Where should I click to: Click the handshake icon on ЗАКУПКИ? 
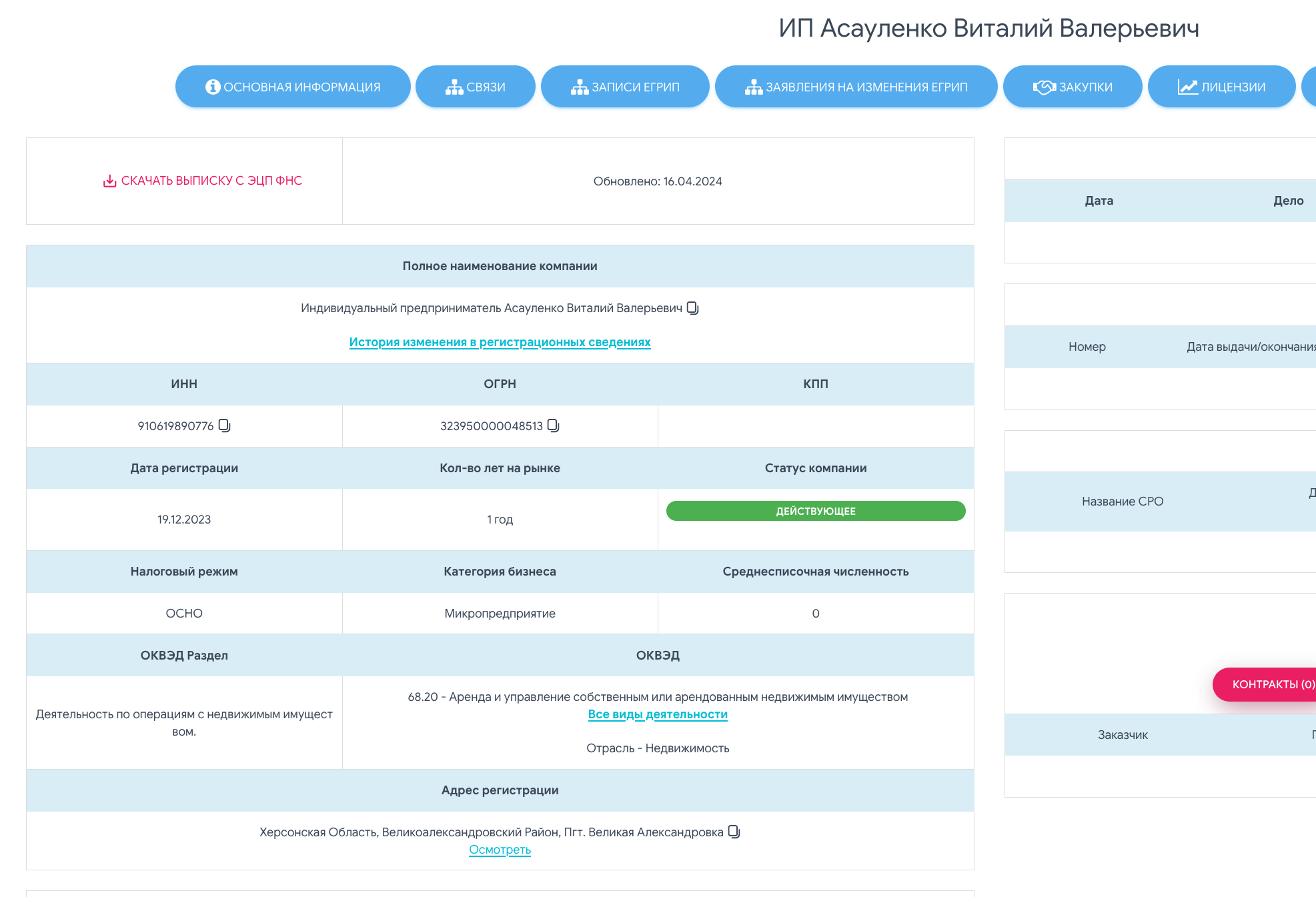coord(1044,87)
